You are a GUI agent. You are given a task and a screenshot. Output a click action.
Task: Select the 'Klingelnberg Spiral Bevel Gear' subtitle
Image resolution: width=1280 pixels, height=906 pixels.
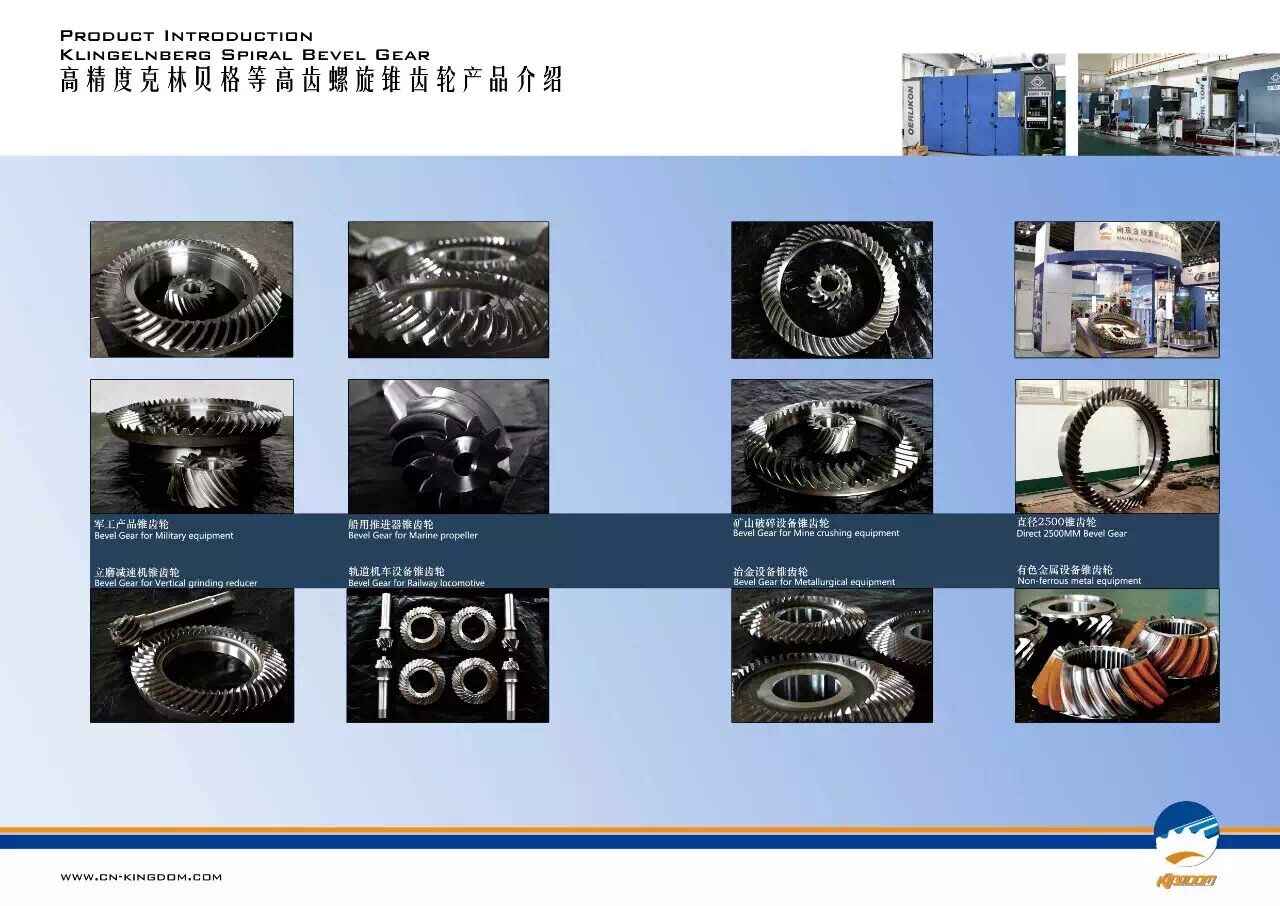tap(245, 56)
